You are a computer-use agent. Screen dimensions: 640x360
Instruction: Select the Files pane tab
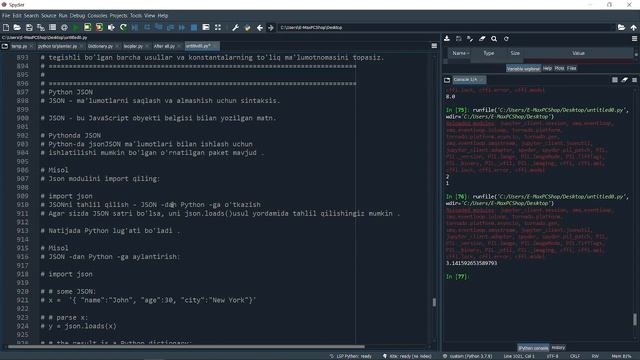click(571, 68)
